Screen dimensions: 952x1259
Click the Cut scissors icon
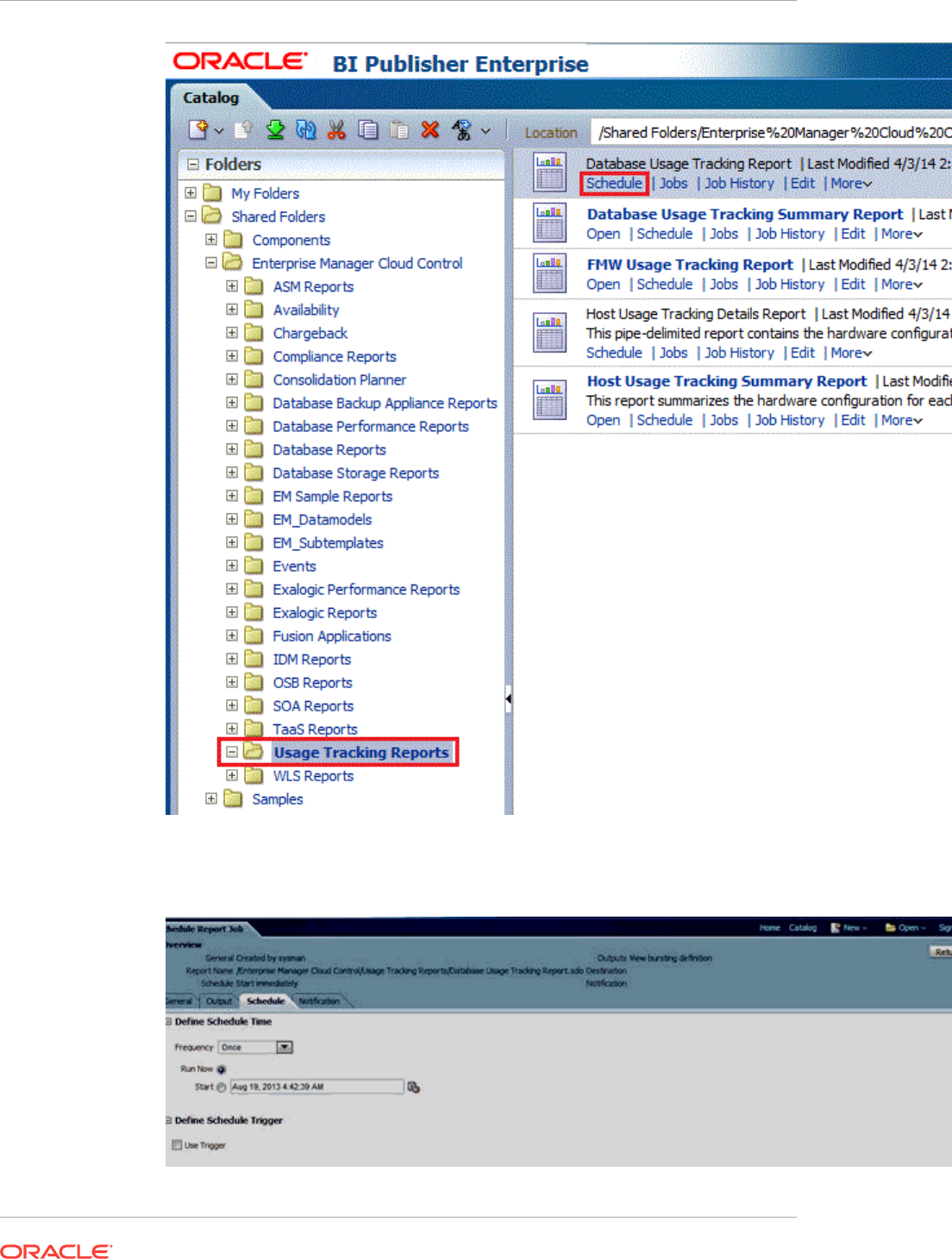336,129
